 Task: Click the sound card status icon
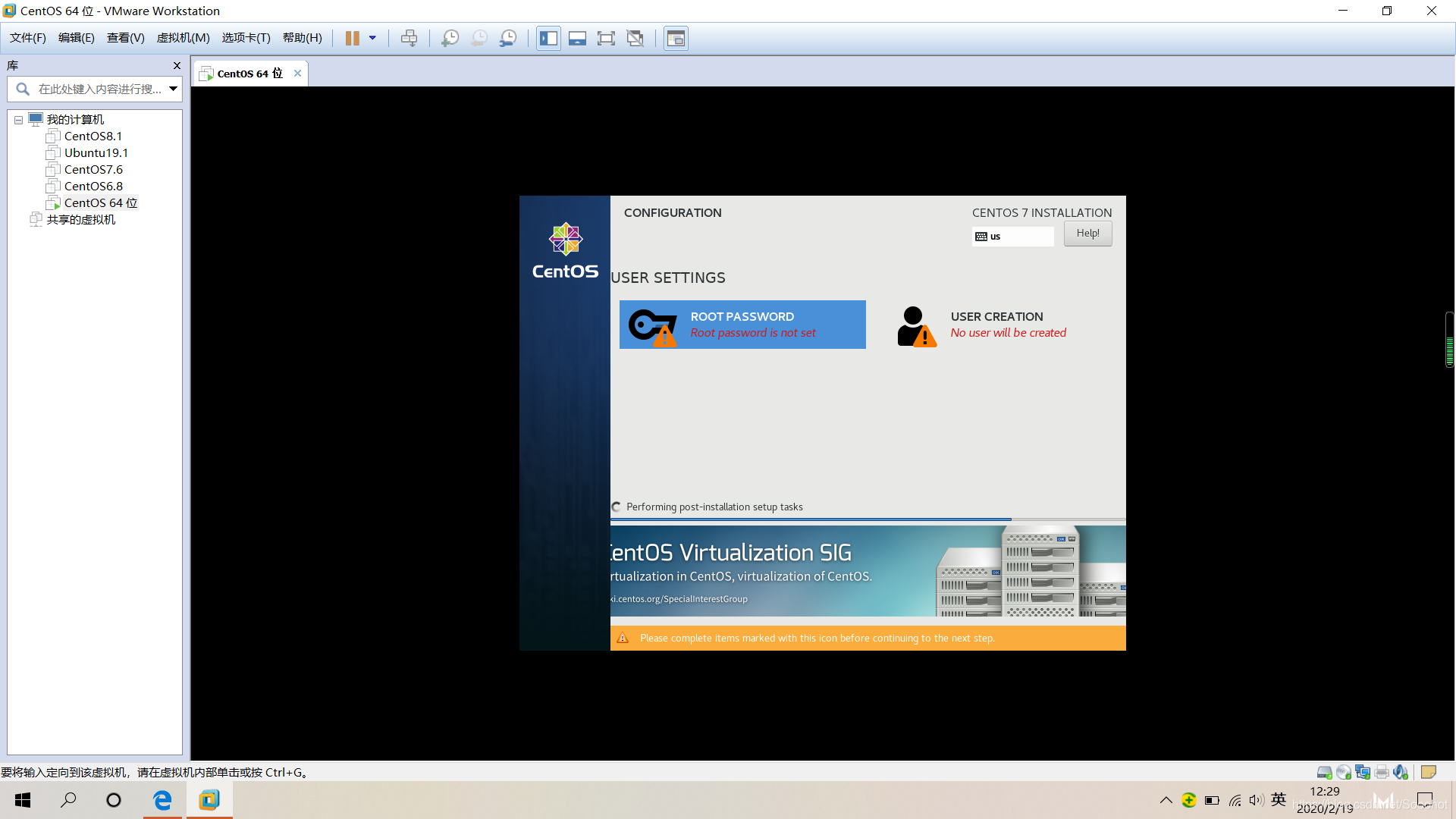tap(1400, 772)
